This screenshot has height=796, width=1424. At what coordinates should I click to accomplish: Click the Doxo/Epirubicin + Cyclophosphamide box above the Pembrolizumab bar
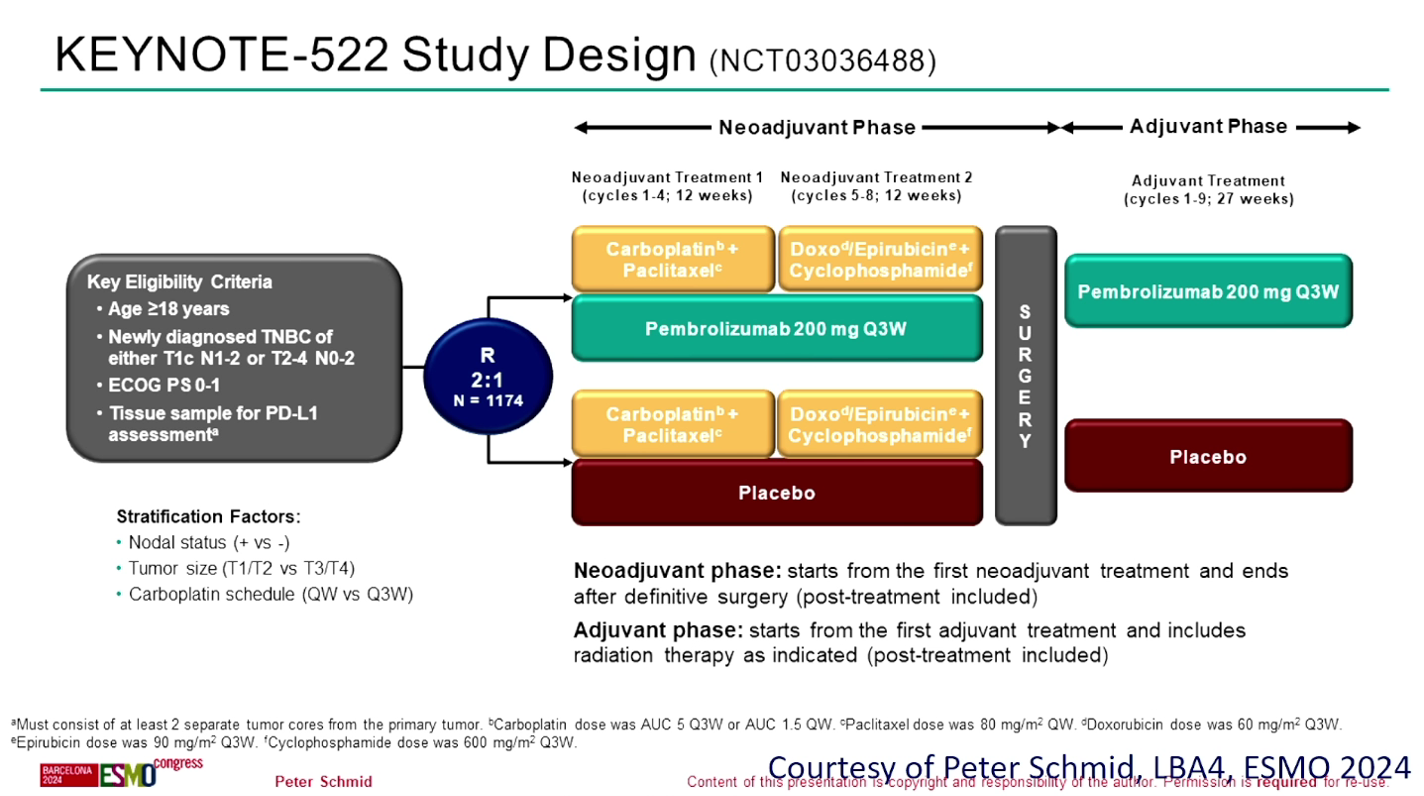[x=880, y=259]
